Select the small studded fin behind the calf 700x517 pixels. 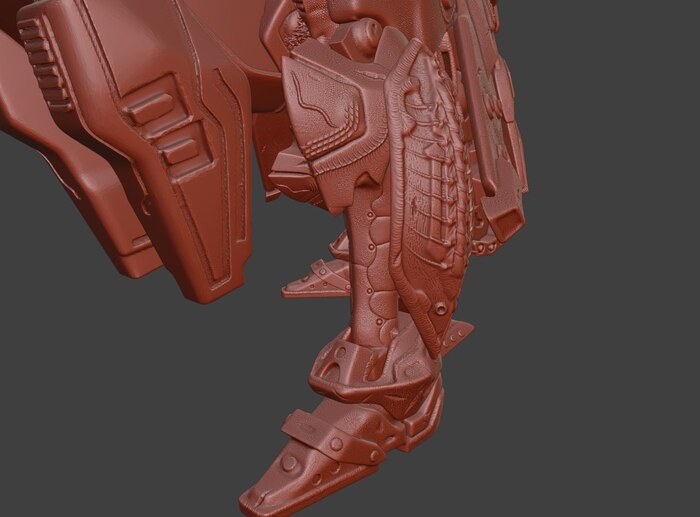click(317, 280)
